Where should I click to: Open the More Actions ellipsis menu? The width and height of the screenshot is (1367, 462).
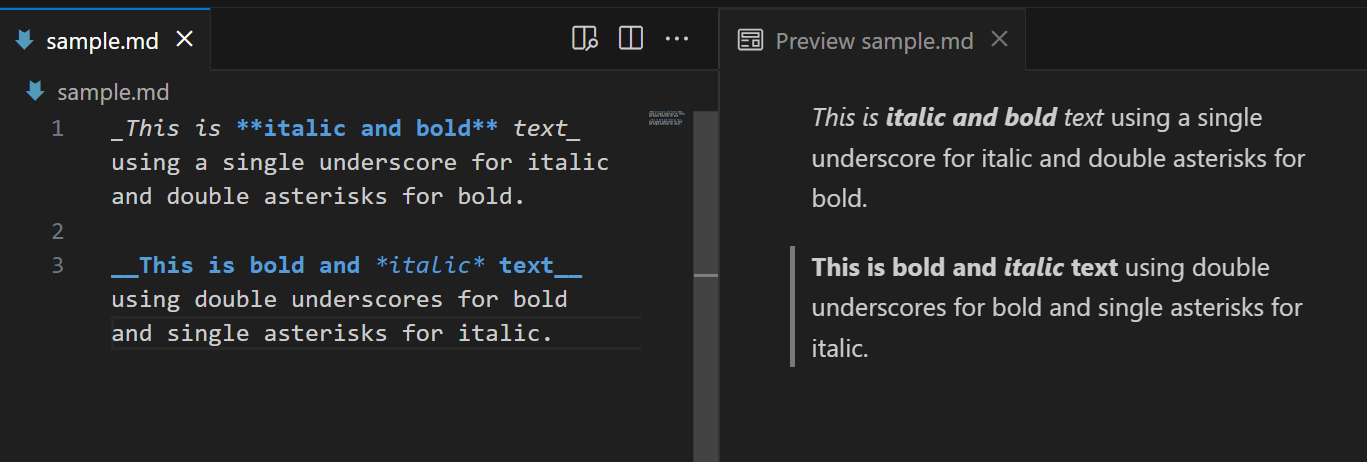677,39
